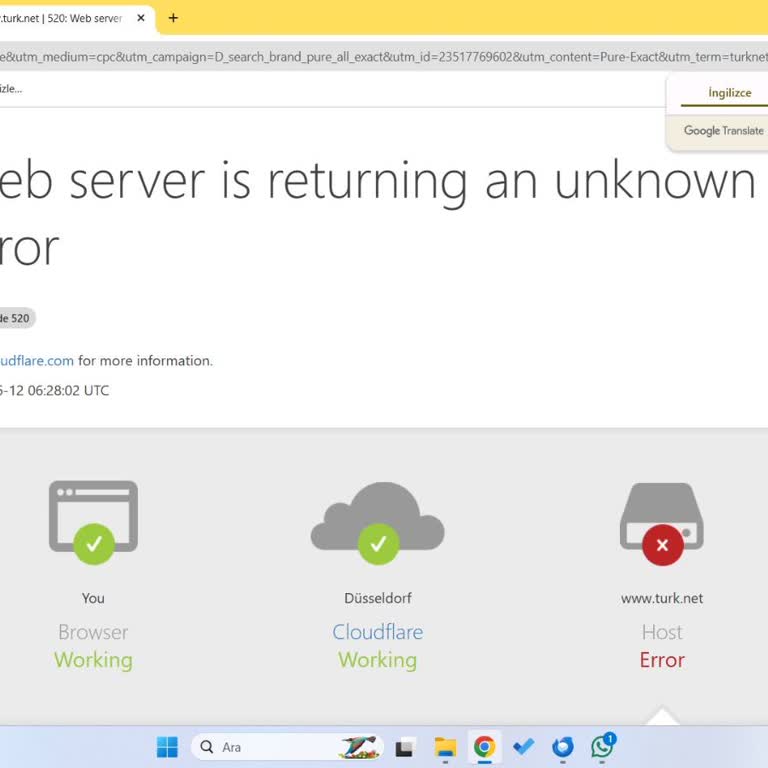This screenshot has height=768, width=768.
Task: Click the Error code 520 badge
Action: coord(17,318)
